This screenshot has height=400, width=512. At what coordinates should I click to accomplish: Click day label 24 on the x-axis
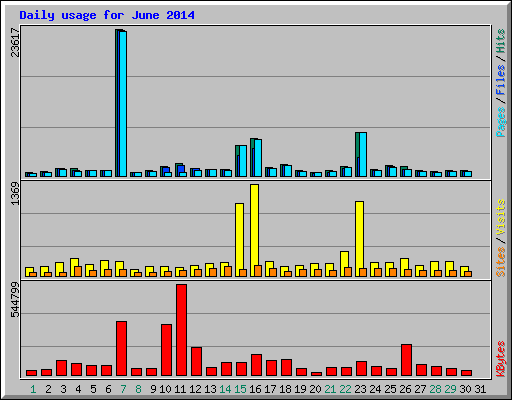tap(375, 389)
